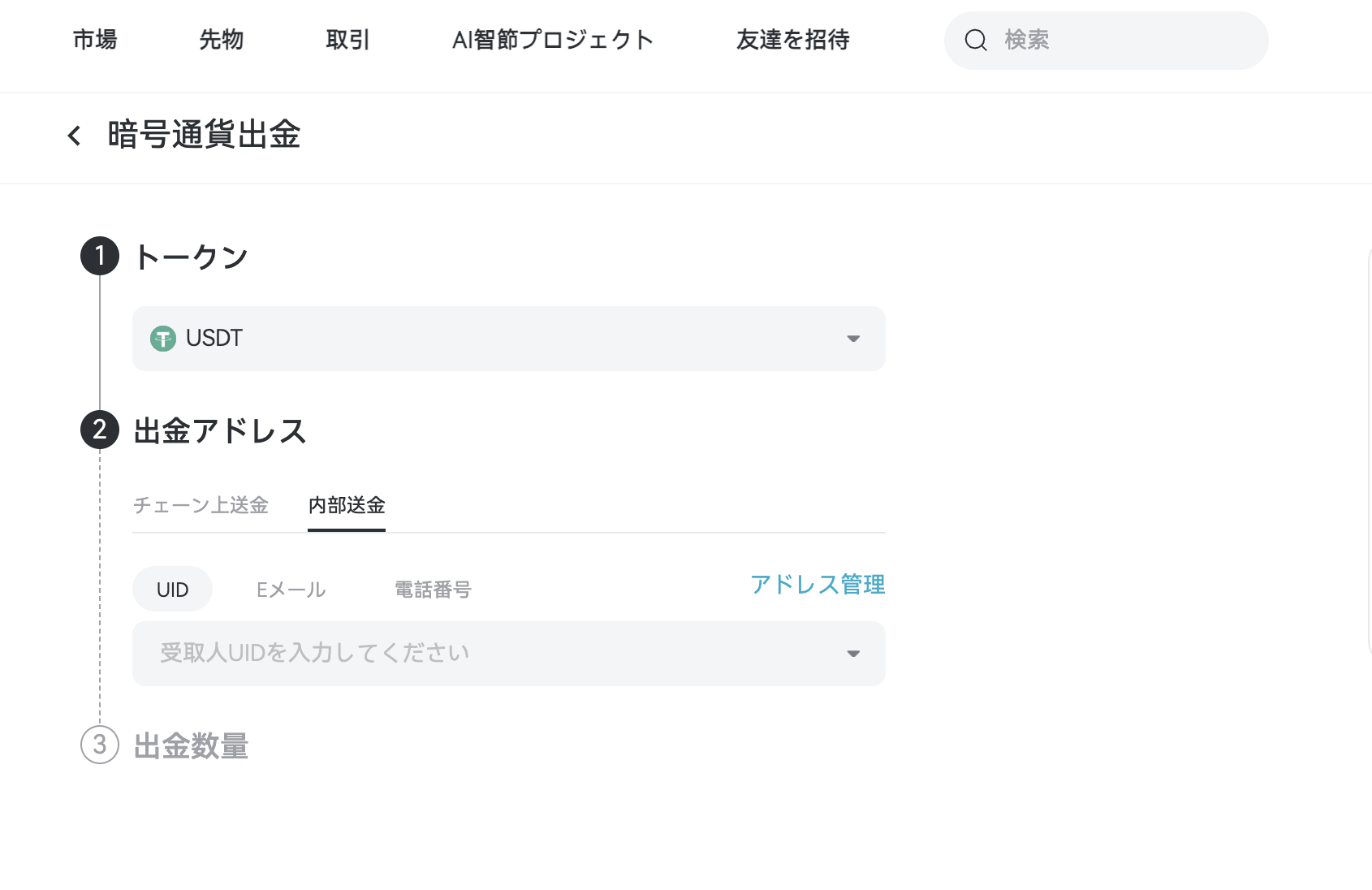1372x890 pixels.
Task: Select the UID transfer option
Action: coord(172,589)
